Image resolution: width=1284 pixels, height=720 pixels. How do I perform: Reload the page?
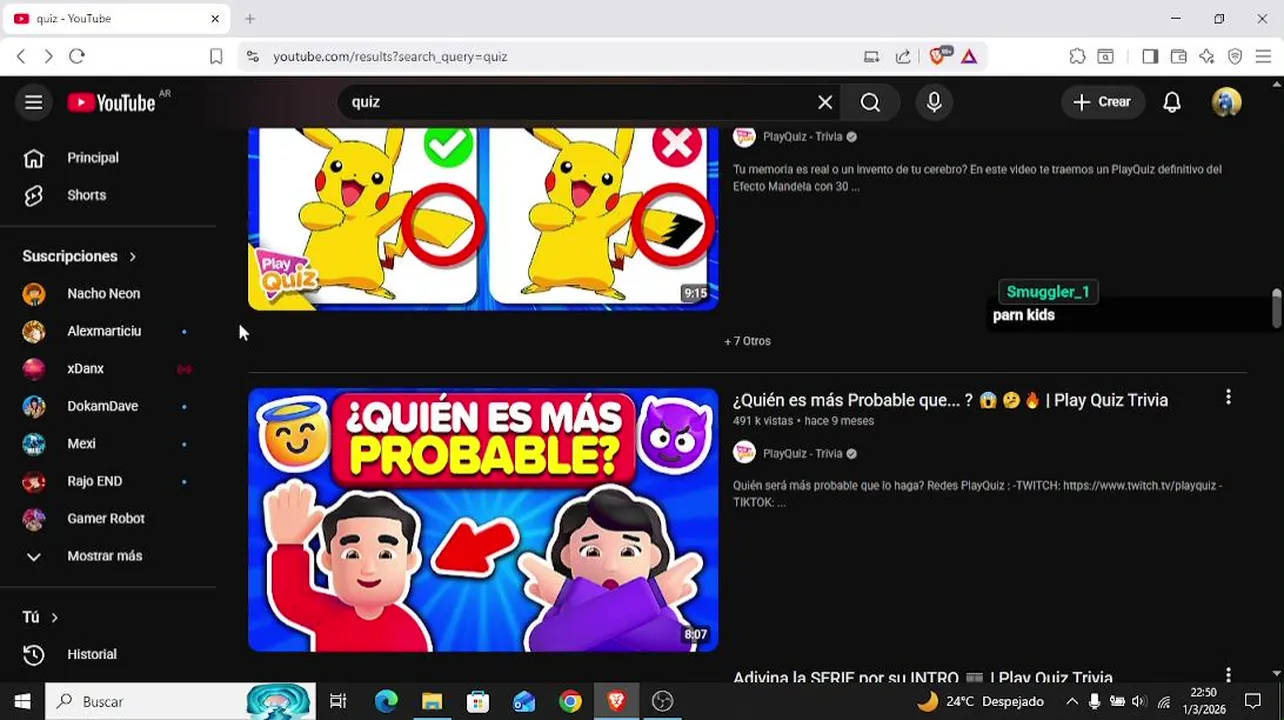click(x=77, y=57)
